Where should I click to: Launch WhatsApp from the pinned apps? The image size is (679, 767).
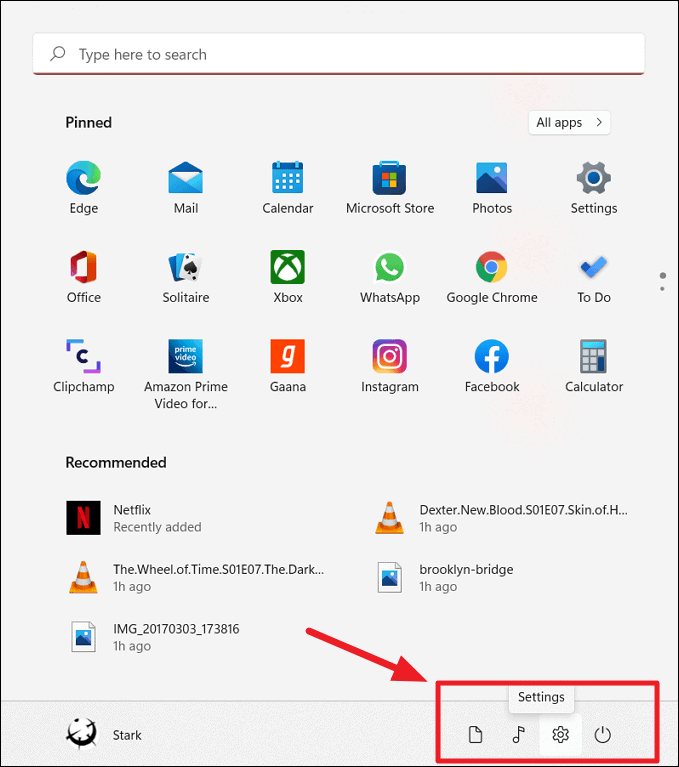coord(390,277)
